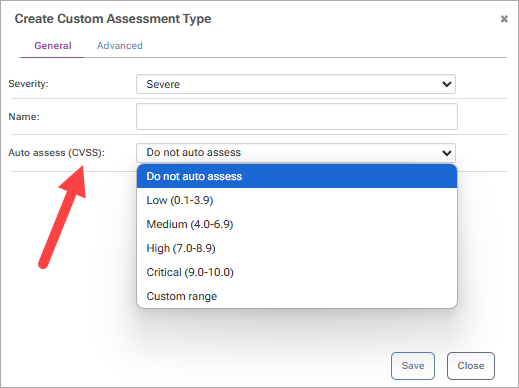Select Critical (9.0-10.0) option

click(297, 272)
